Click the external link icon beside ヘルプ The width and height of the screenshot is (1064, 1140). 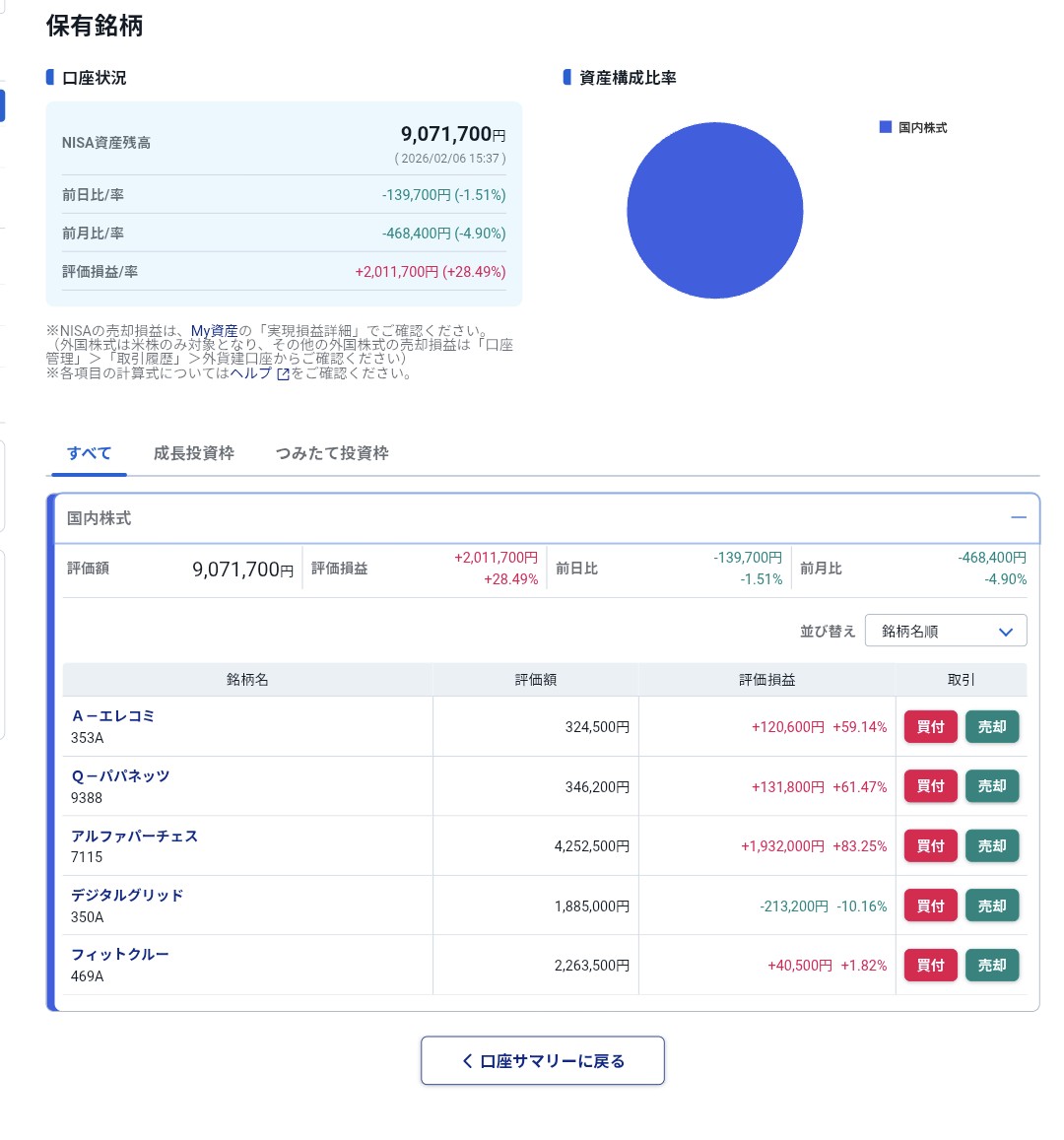tap(282, 373)
